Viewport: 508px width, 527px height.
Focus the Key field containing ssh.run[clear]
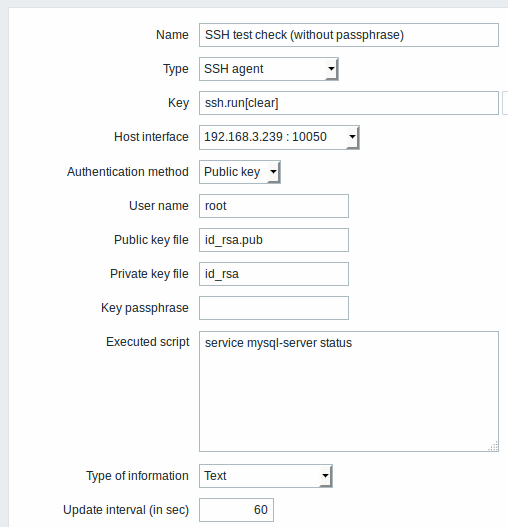tap(349, 103)
